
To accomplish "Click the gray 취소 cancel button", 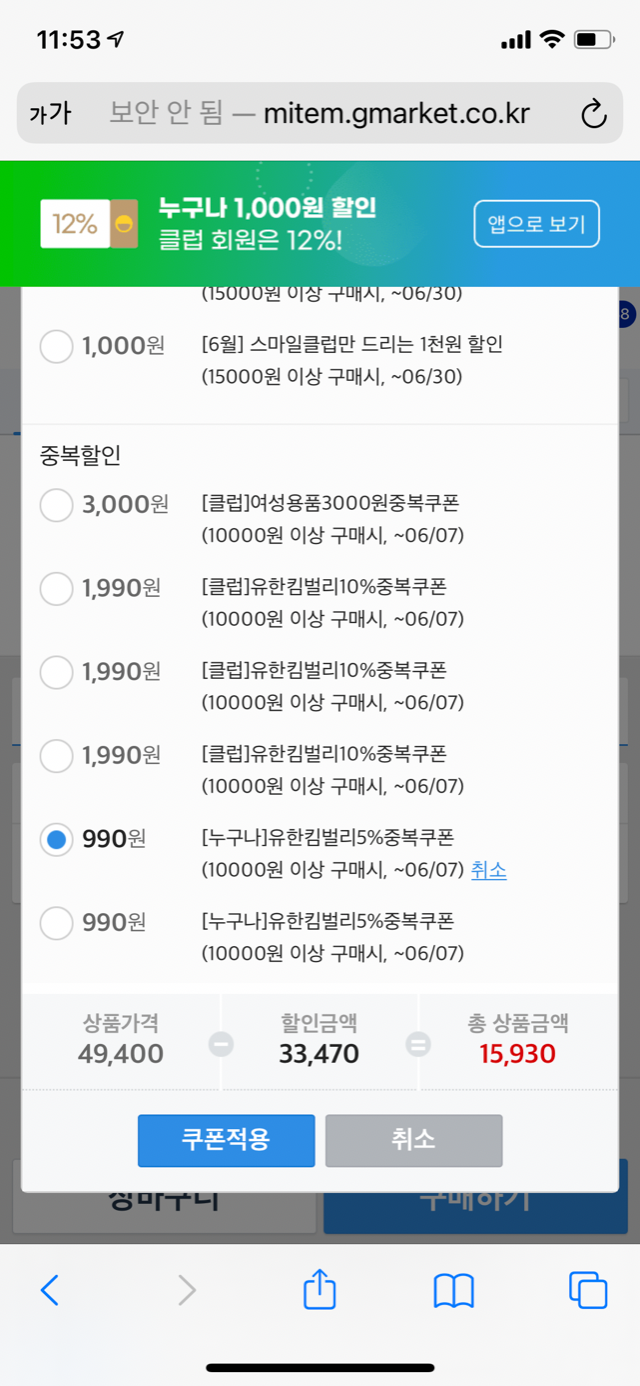I will click(x=413, y=1140).
